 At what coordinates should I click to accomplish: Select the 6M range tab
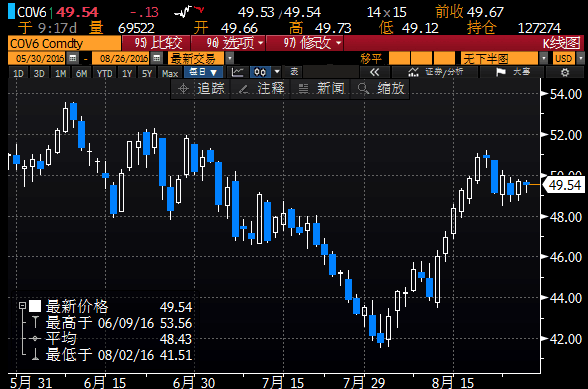pyautogui.click(x=81, y=73)
